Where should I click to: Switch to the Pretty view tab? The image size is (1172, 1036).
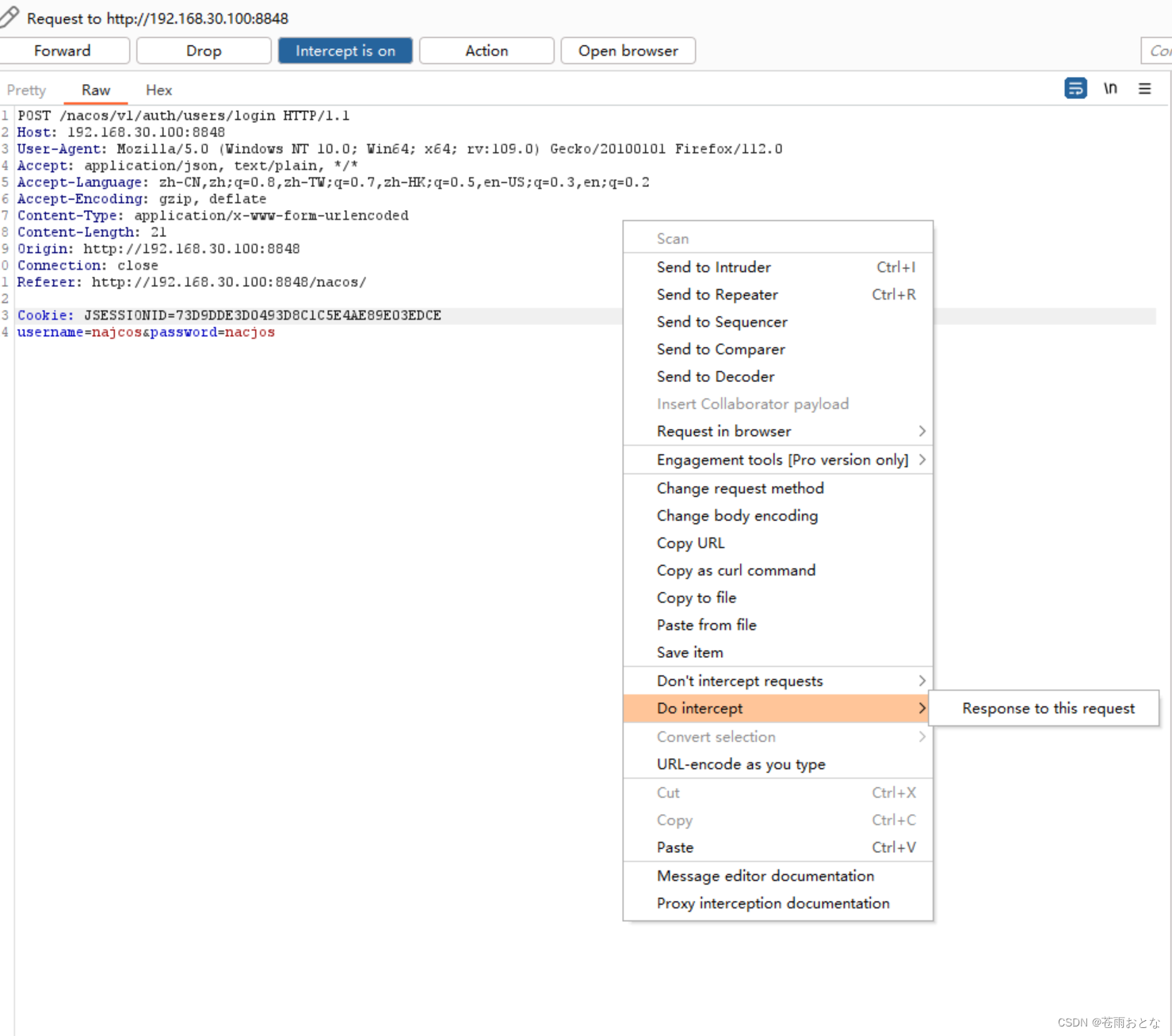[26, 90]
